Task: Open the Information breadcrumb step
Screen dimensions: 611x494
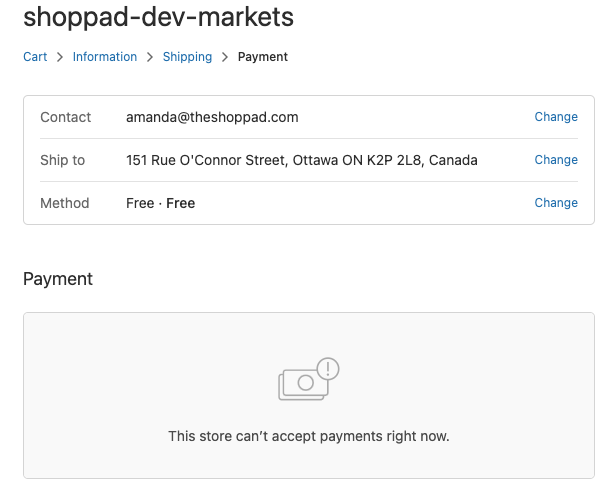Action: (x=105, y=57)
